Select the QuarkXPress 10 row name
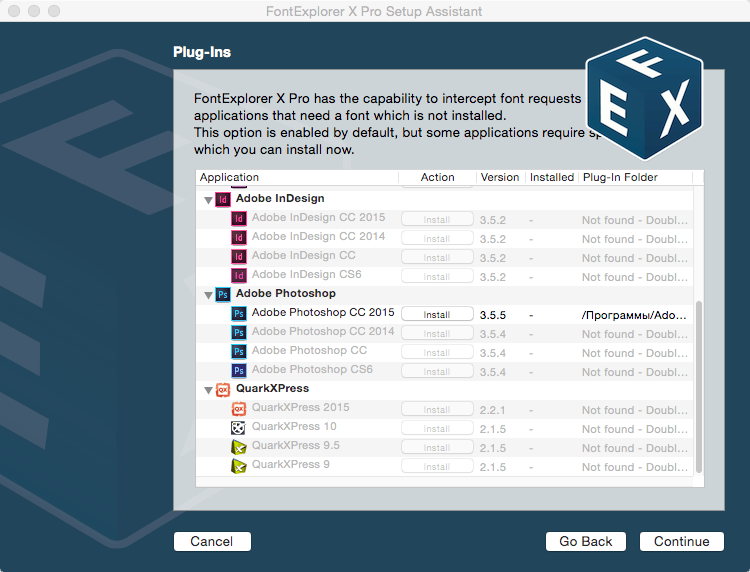The image size is (750, 572). point(294,426)
